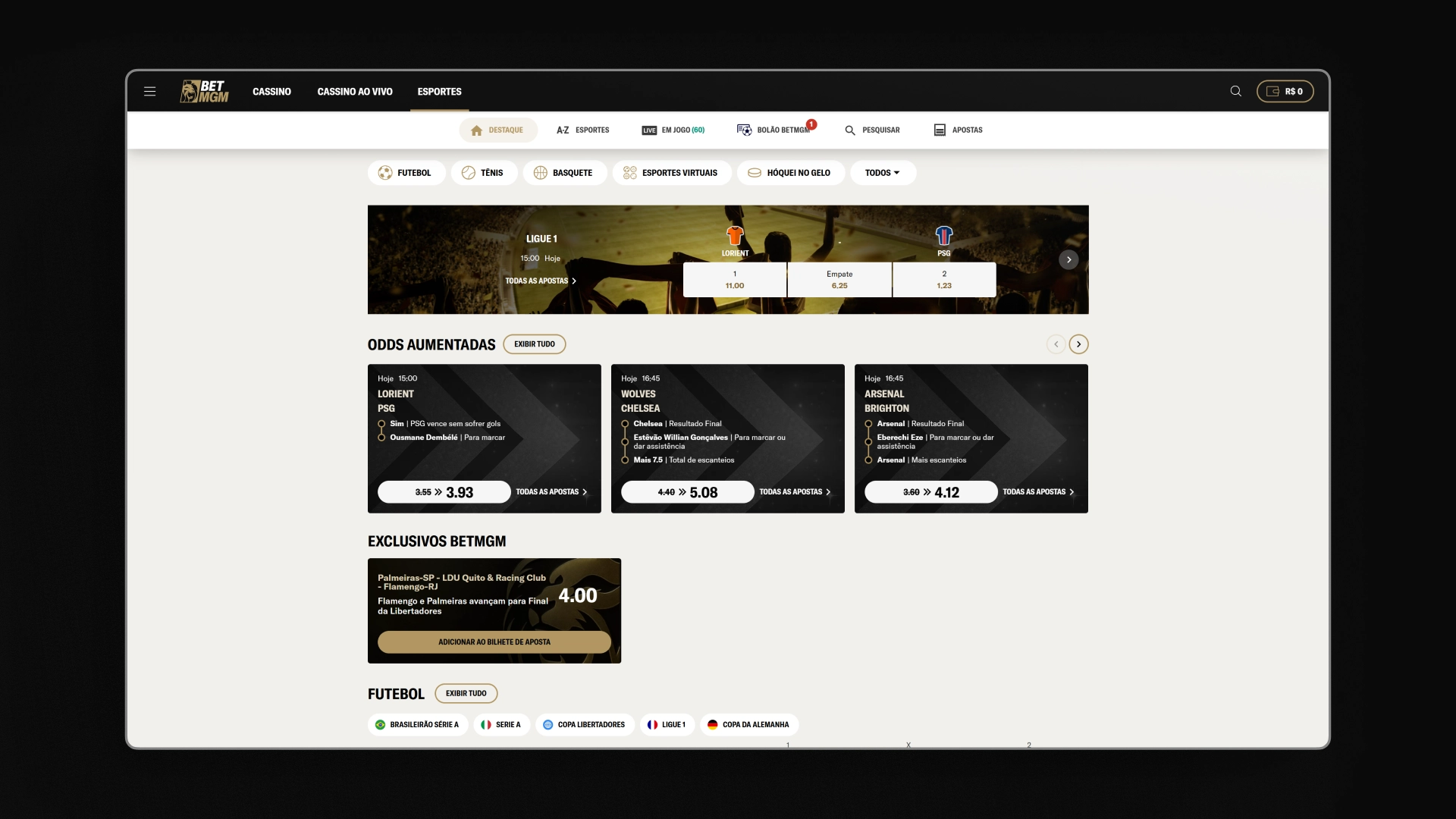
Task: Click Exibir Tudo next to Odds Aumentadas
Action: tap(534, 344)
